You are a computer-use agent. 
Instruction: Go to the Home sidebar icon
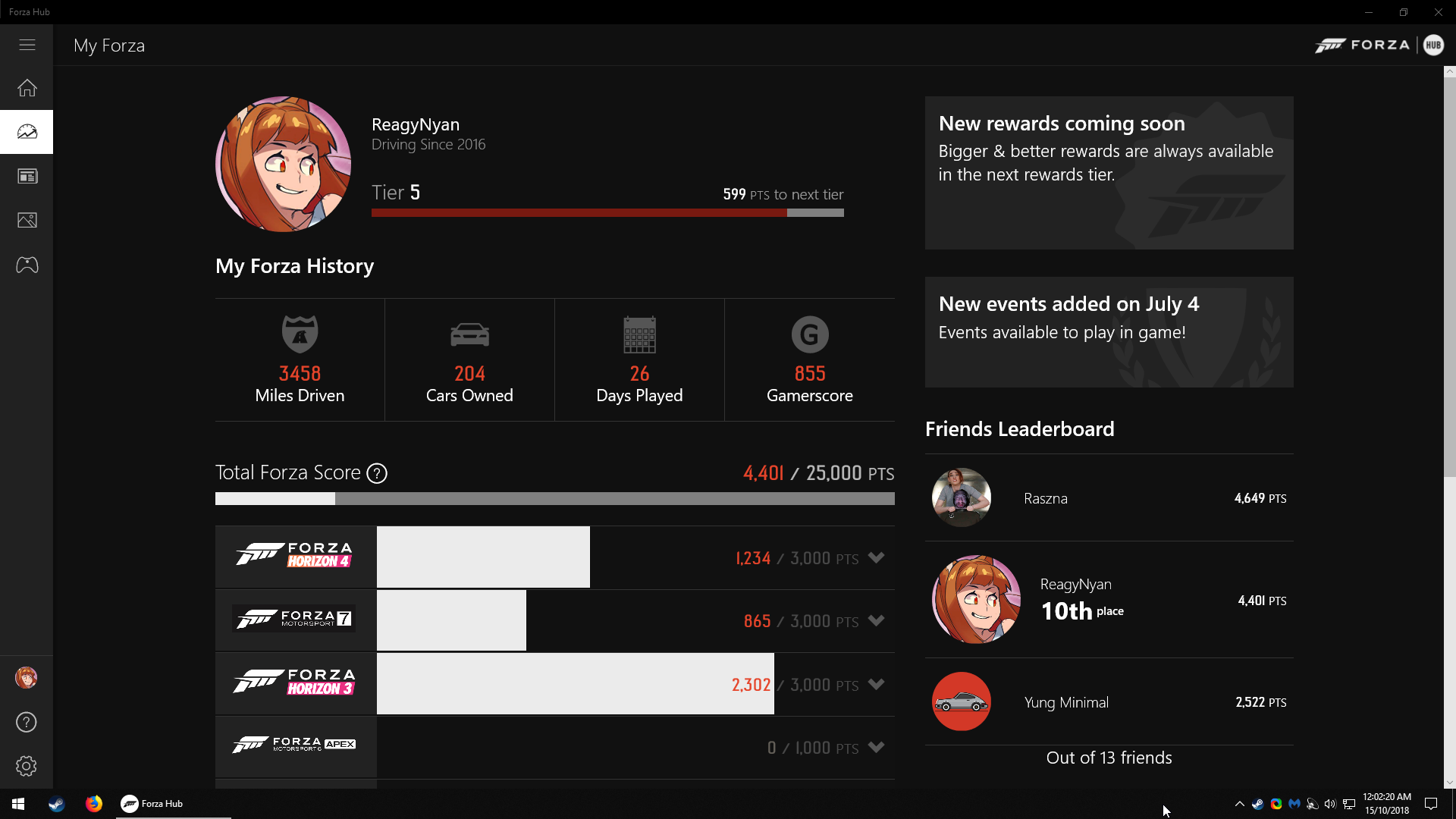pyautogui.click(x=27, y=88)
